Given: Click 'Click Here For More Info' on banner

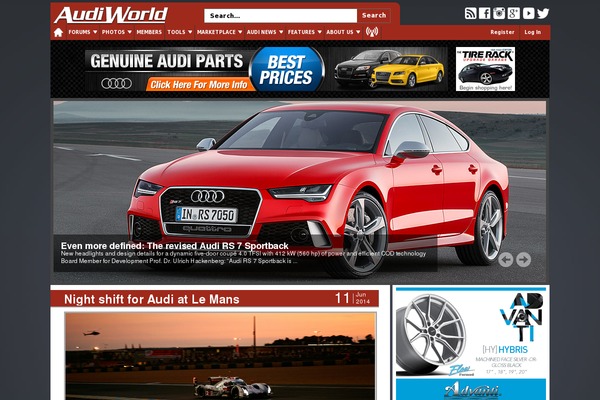Looking at the screenshot, I should (x=199, y=85).
